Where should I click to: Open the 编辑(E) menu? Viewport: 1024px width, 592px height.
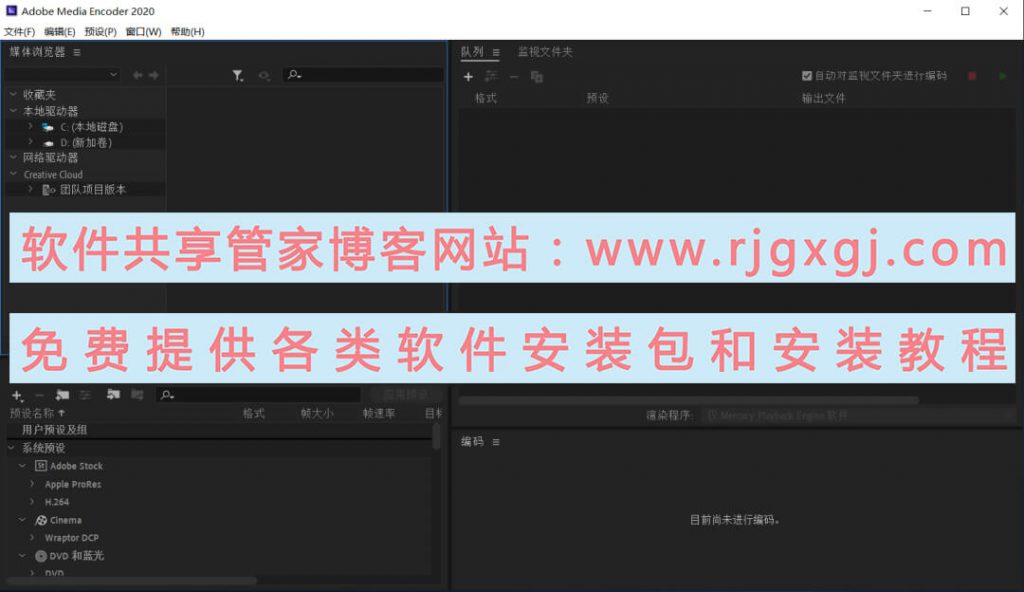pos(59,31)
